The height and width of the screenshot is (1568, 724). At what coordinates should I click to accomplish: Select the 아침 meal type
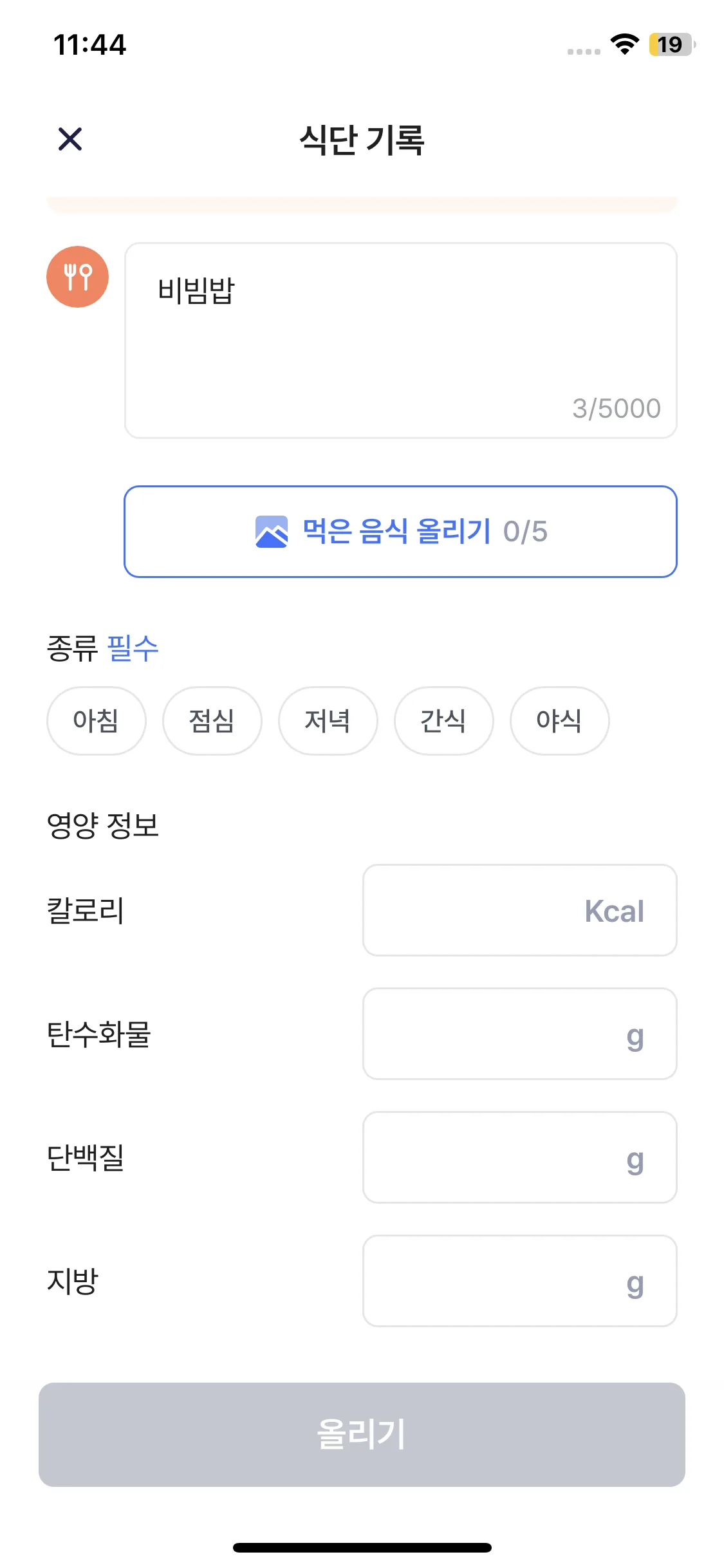coord(96,720)
